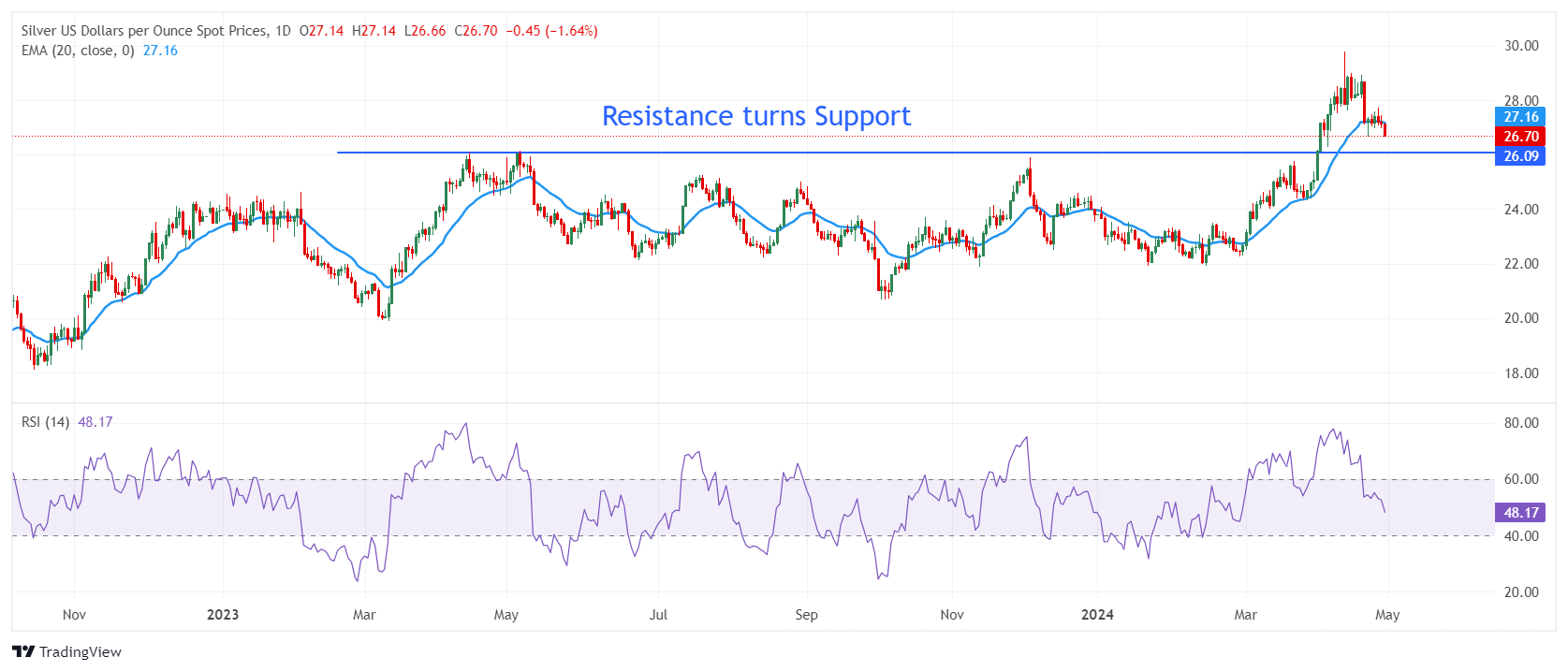The image size is (1568, 672).
Task: Click the TradingView logo icon
Action: [x=23, y=651]
